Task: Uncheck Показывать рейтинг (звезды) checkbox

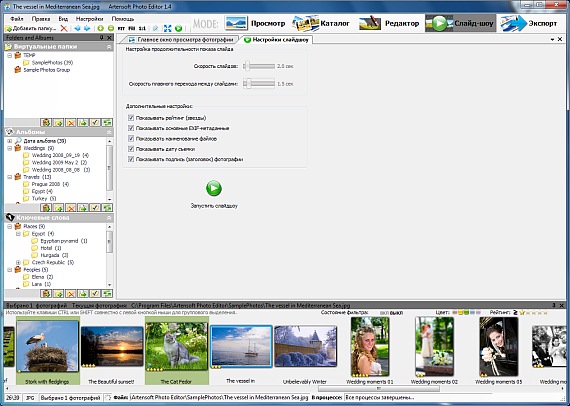Action: pos(131,118)
